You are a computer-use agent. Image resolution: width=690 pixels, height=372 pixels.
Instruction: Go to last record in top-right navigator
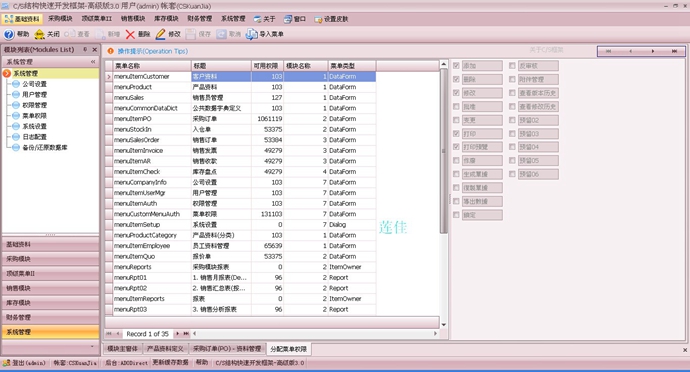(x=674, y=51)
